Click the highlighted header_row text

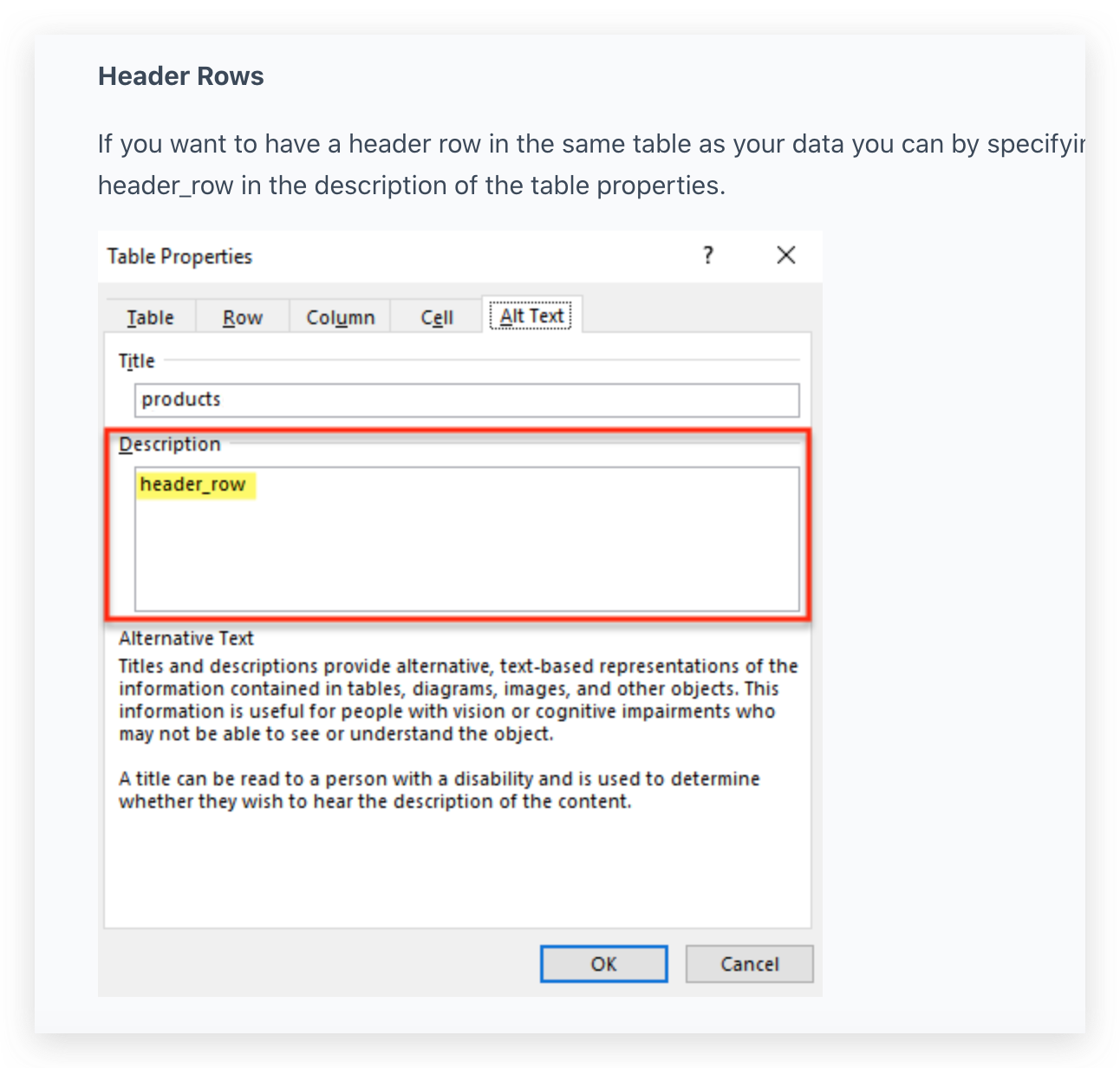193,484
